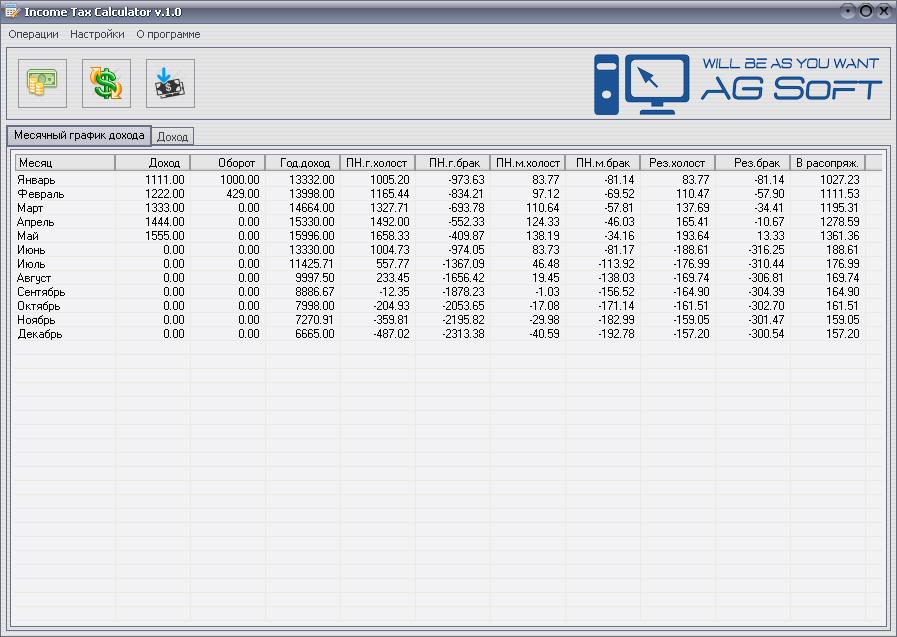Click the 13332.00 yearly income value
The image size is (897, 637).
click(x=311, y=180)
